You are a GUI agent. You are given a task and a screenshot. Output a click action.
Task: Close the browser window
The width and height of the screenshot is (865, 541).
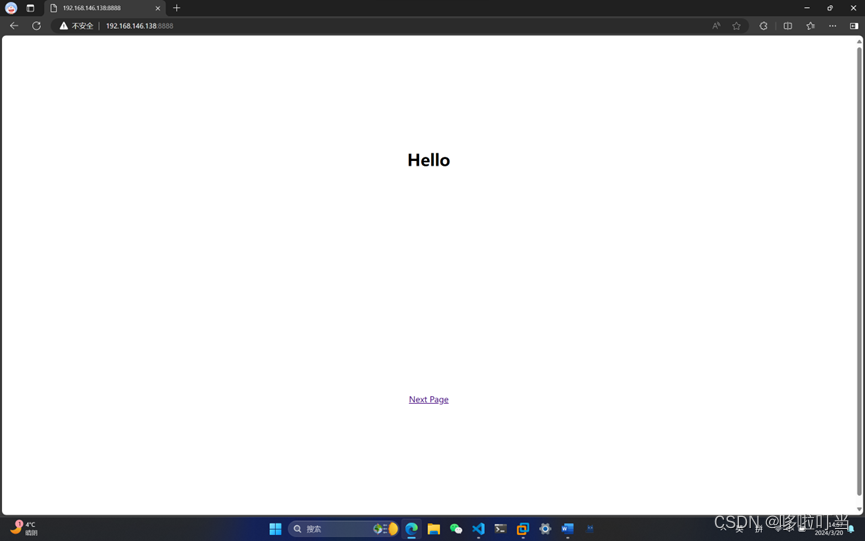pyautogui.click(x=853, y=8)
